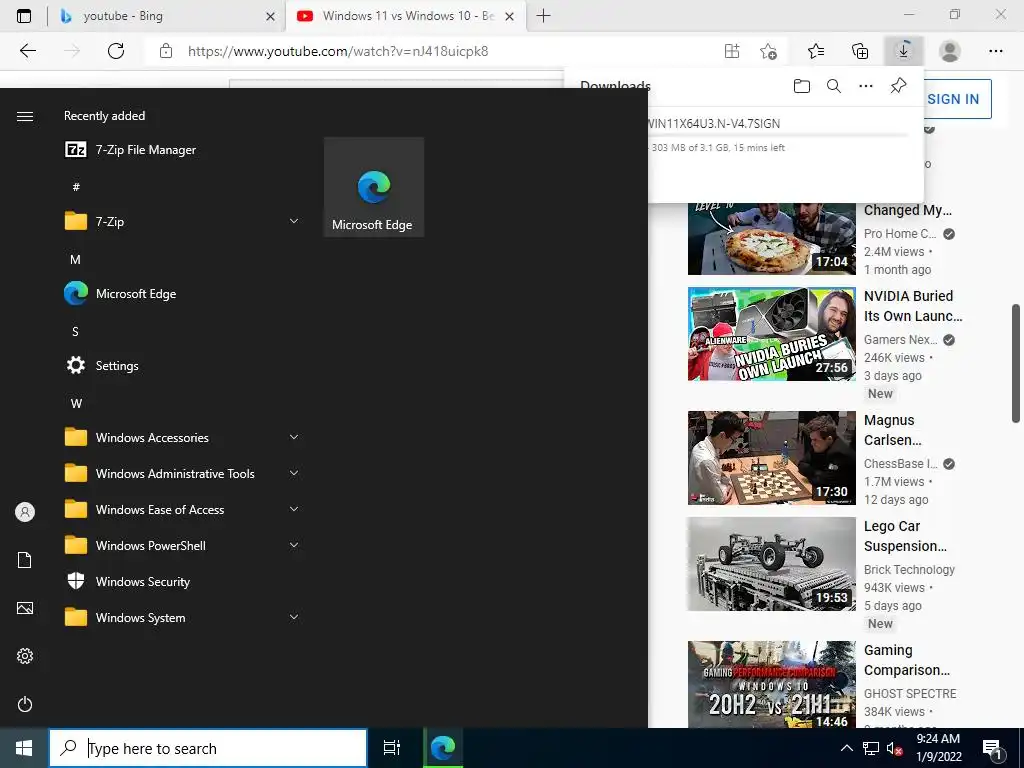
Task: Click the chess game video thumbnail
Action: [771, 458]
